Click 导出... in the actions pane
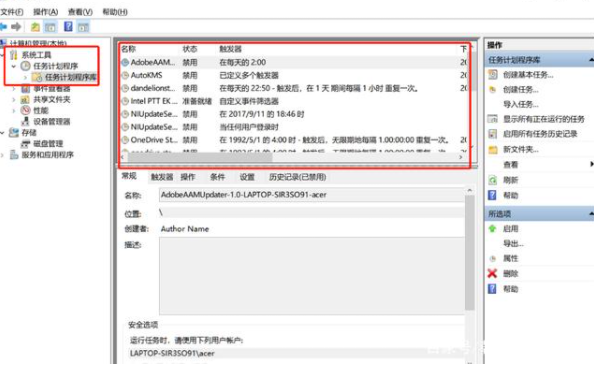Image resolution: width=594 pixels, height=374 pixels. coord(513,244)
